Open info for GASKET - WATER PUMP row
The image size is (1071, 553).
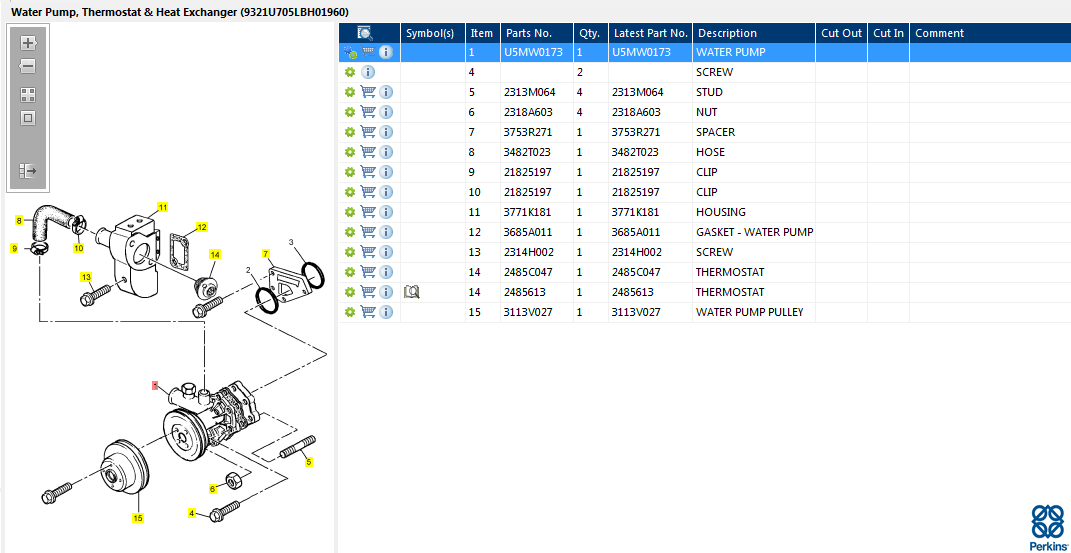(386, 232)
